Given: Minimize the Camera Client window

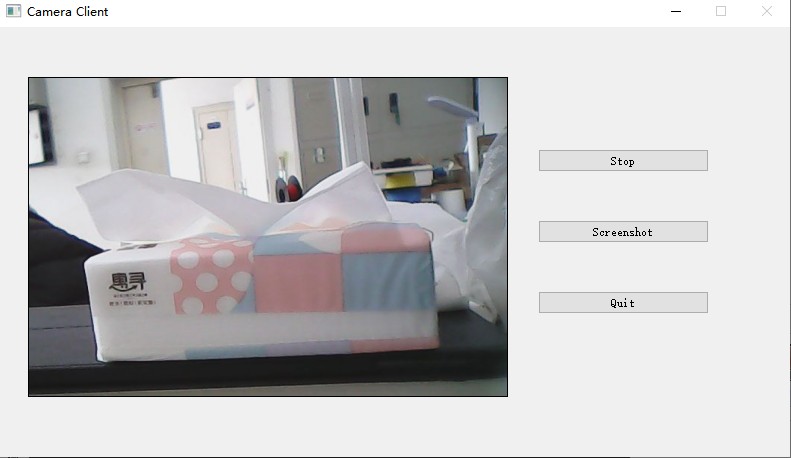Looking at the screenshot, I should (x=676, y=11).
